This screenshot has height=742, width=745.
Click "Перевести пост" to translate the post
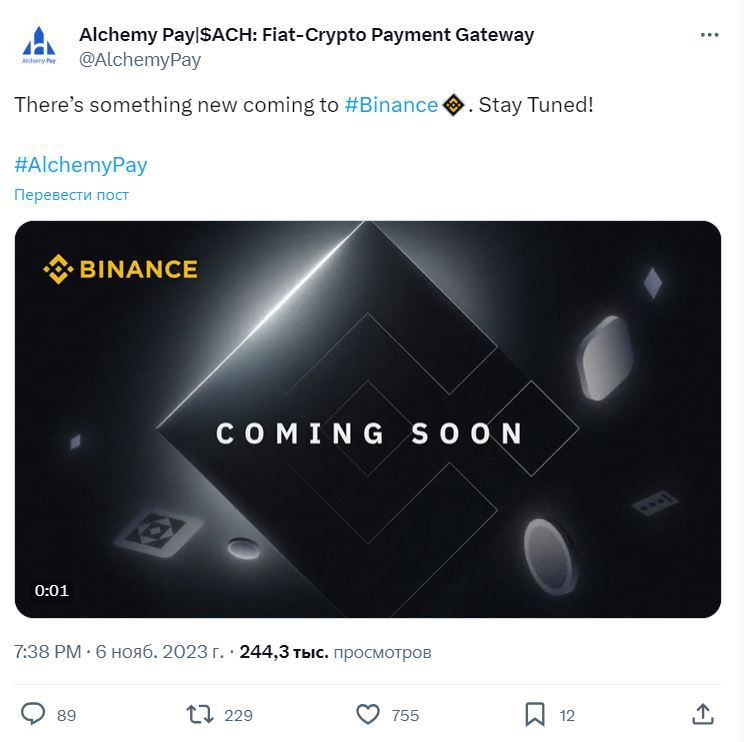click(x=71, y=195)
